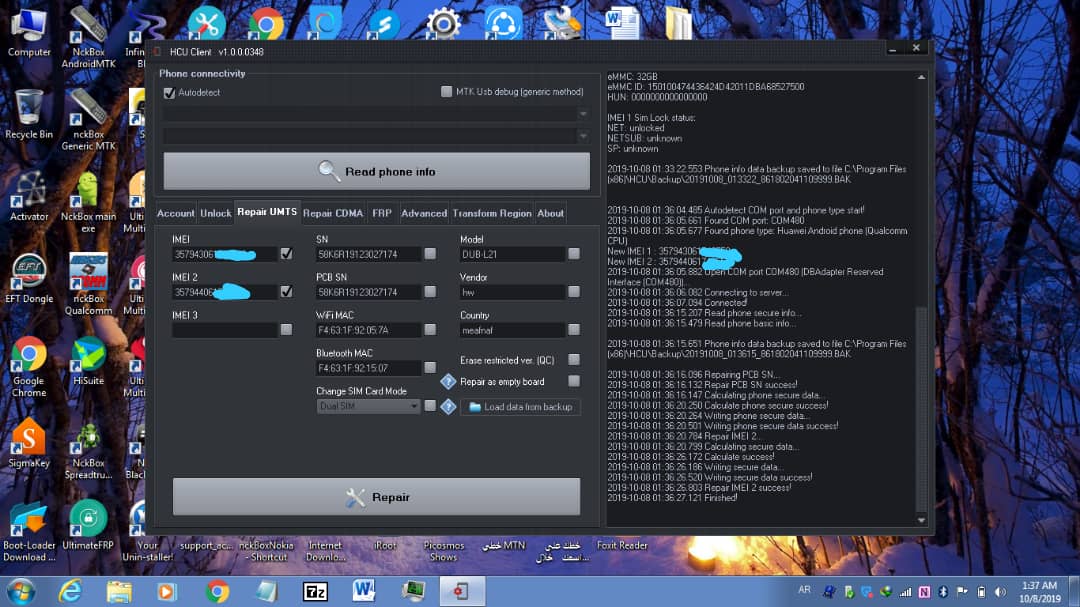This screenshot has height=607, width=1080.
Task: Open the Account tab
Action: click(176, 214)
